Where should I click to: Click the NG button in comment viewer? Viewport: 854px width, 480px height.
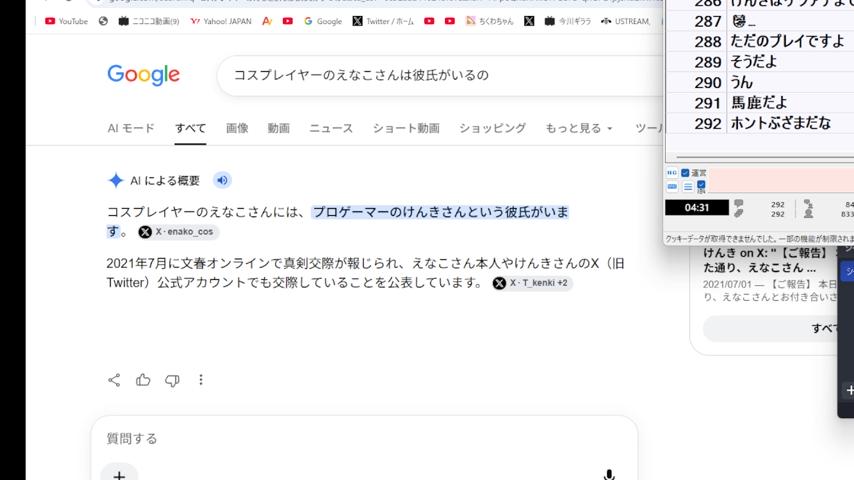(672, 173)
